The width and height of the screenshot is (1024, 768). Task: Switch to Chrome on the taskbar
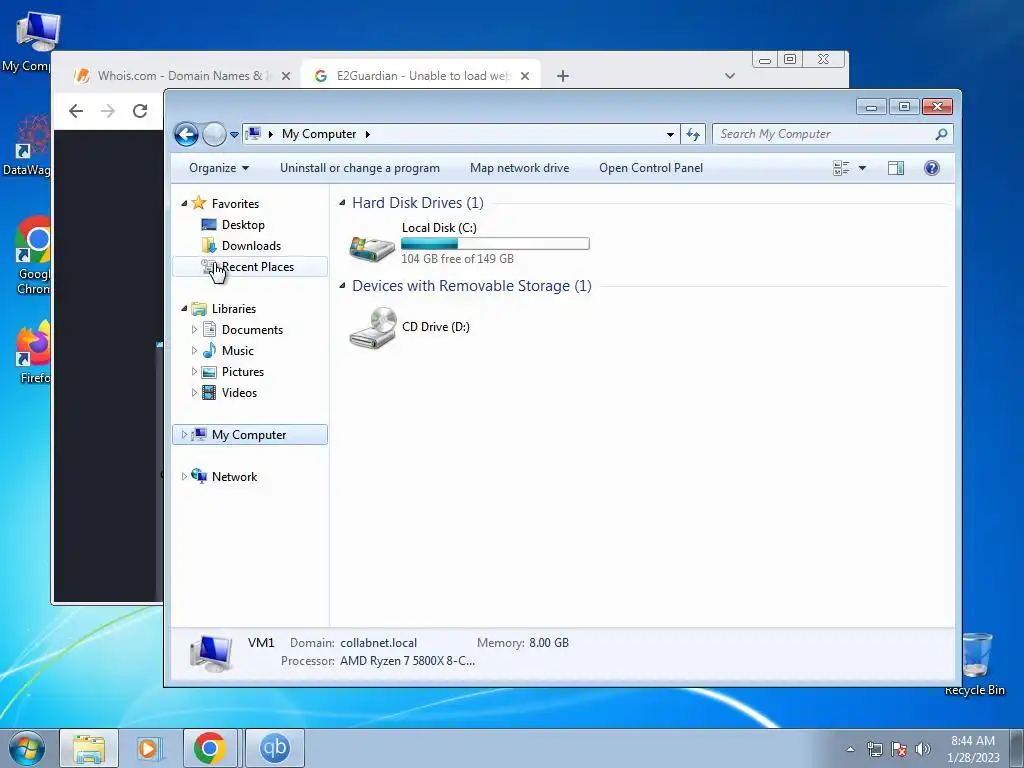[210, 748]
